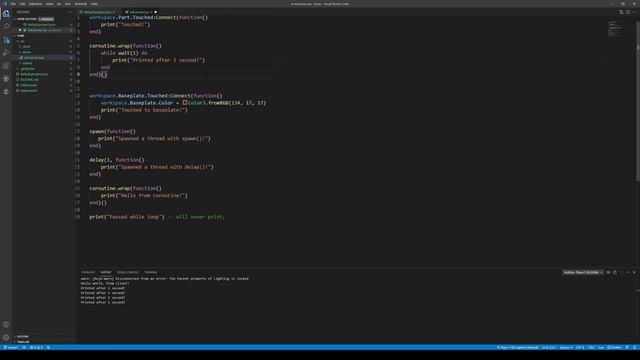Open the Roblox output channel dropdown
This screenshot has height=360, width=640.
(582, 272)
